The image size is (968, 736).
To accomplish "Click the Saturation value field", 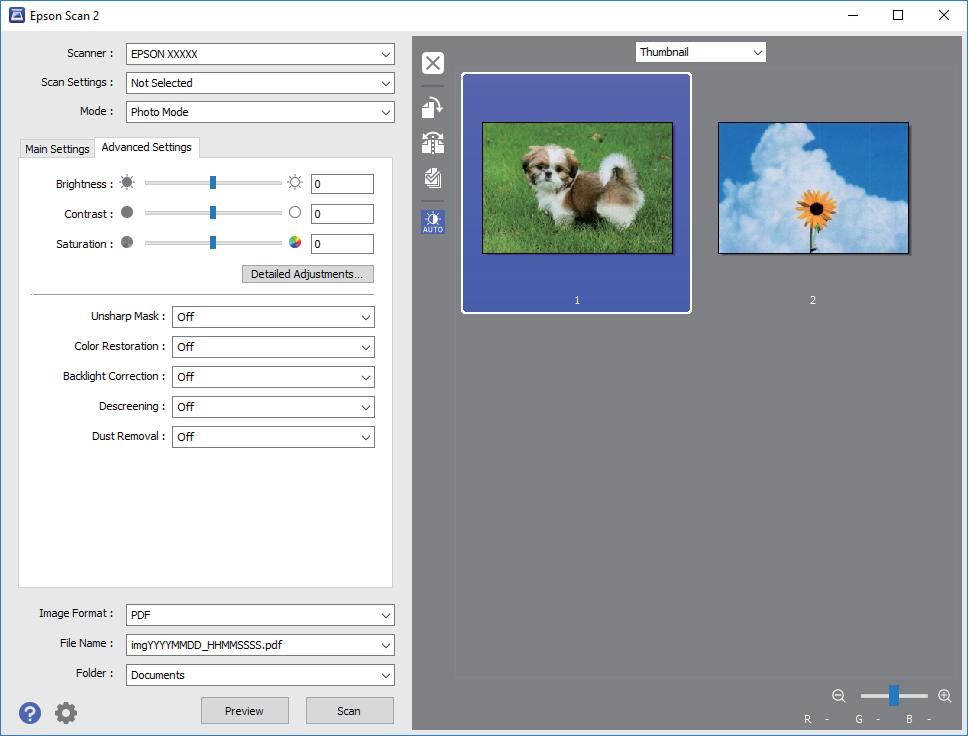I will pos(342,244).
